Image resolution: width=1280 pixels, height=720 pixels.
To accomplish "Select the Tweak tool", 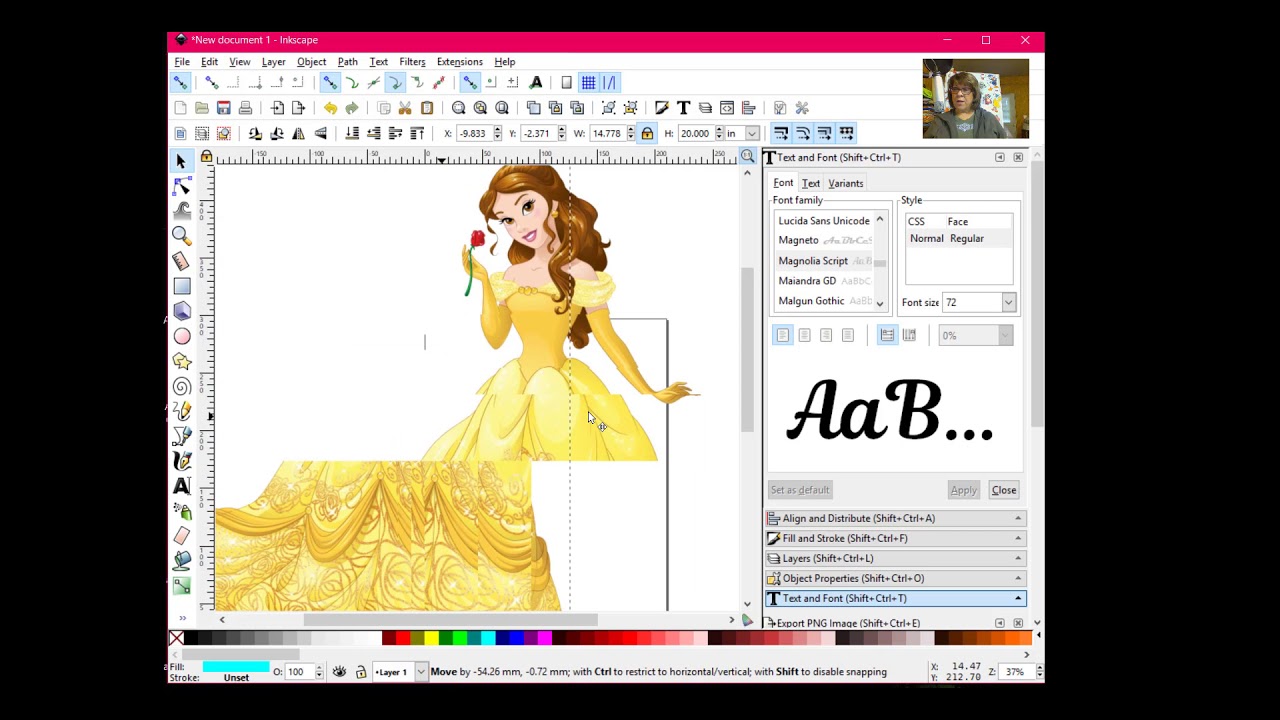I will click(181, 211).
